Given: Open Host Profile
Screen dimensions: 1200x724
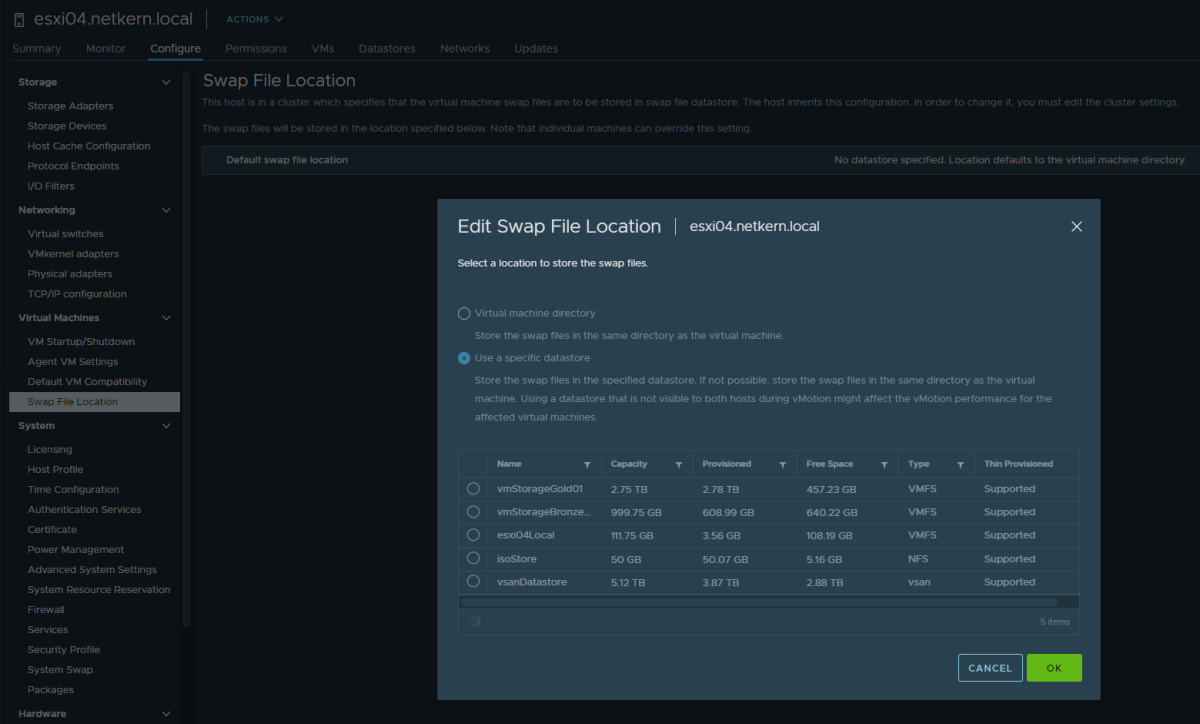Looking at the screenshot, I should tap(56, 470).
